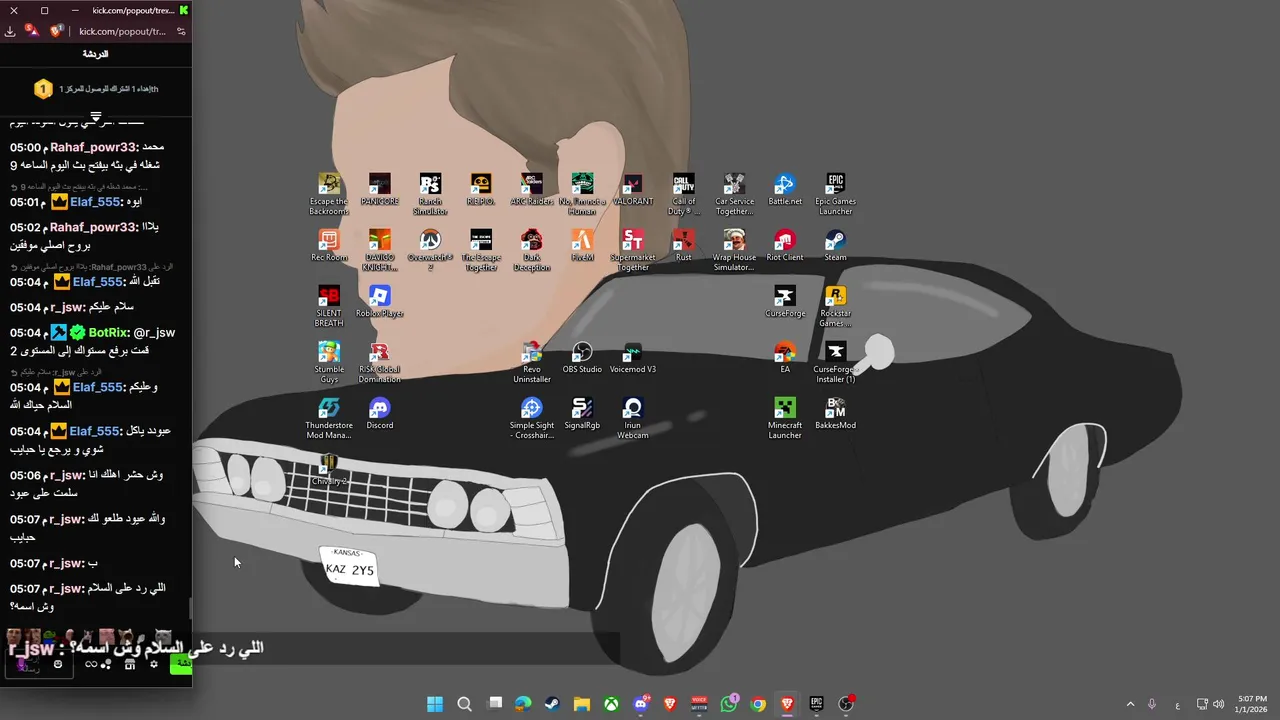Open Escape the Backrooms desktop shortcut
Image resolution: width=1280 pixels, height=720 pixels.
[x=329, y=194]
